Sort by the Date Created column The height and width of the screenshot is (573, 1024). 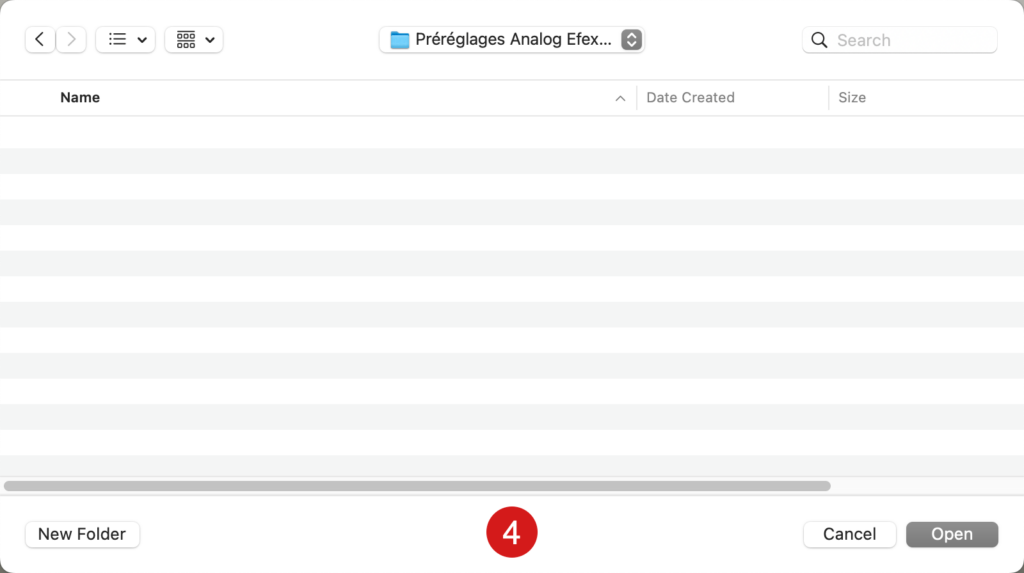pyautogui.click(x=690, y=97)
